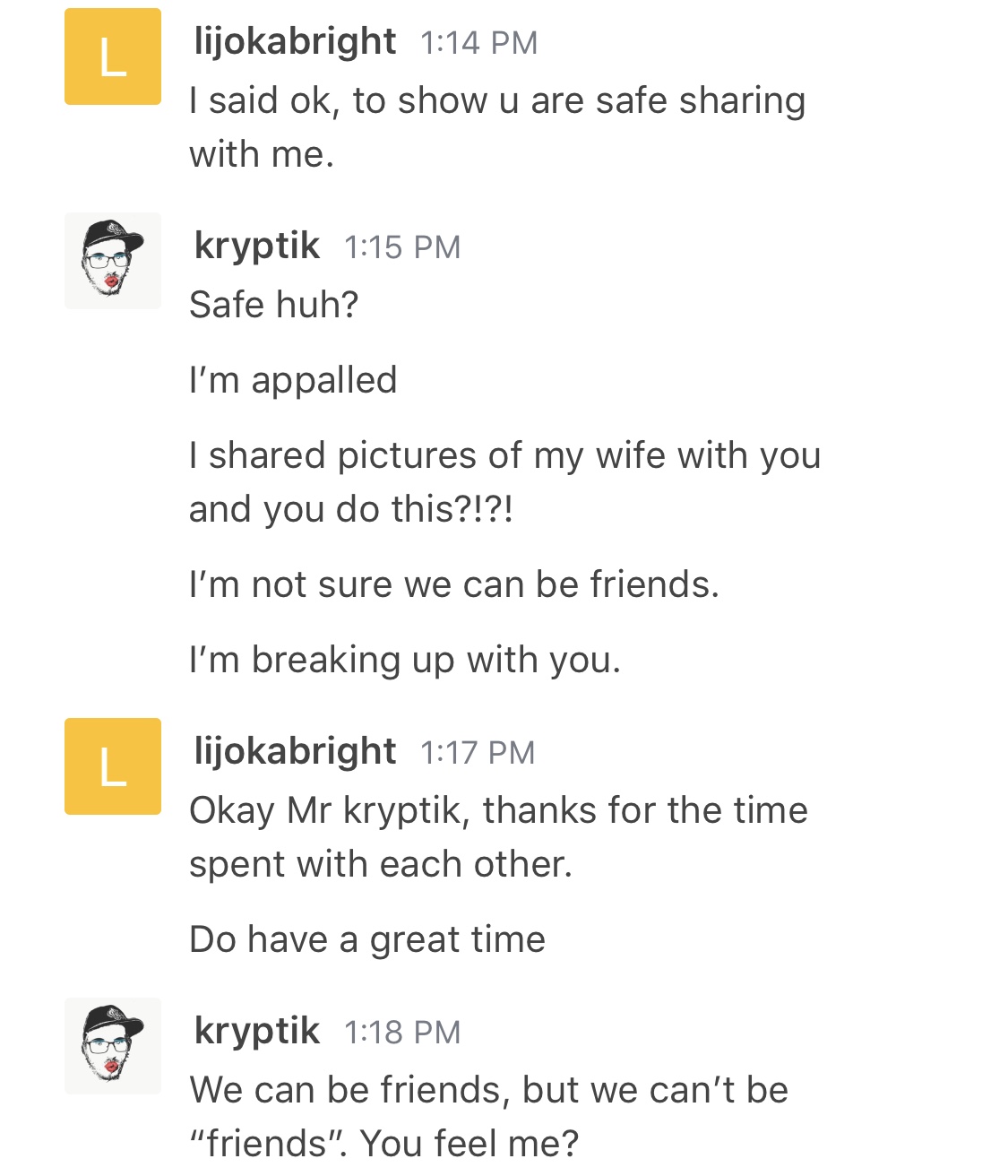Select the 1:15 PM timestamp
The image size is (1008, 1176).
(x=402, y=247)
